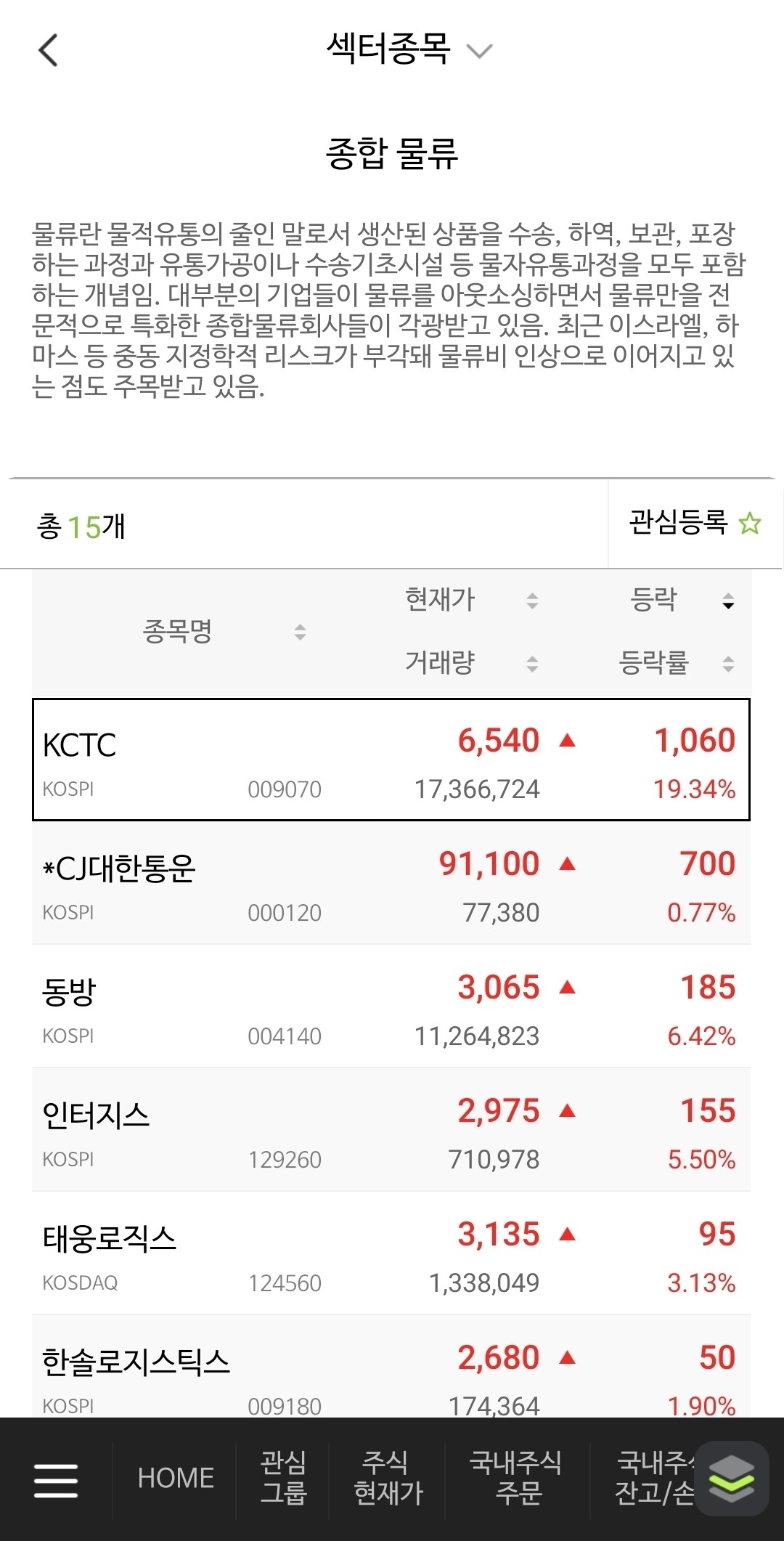Open 주식현재가 bottom menu

click(x=388, y=1479)
